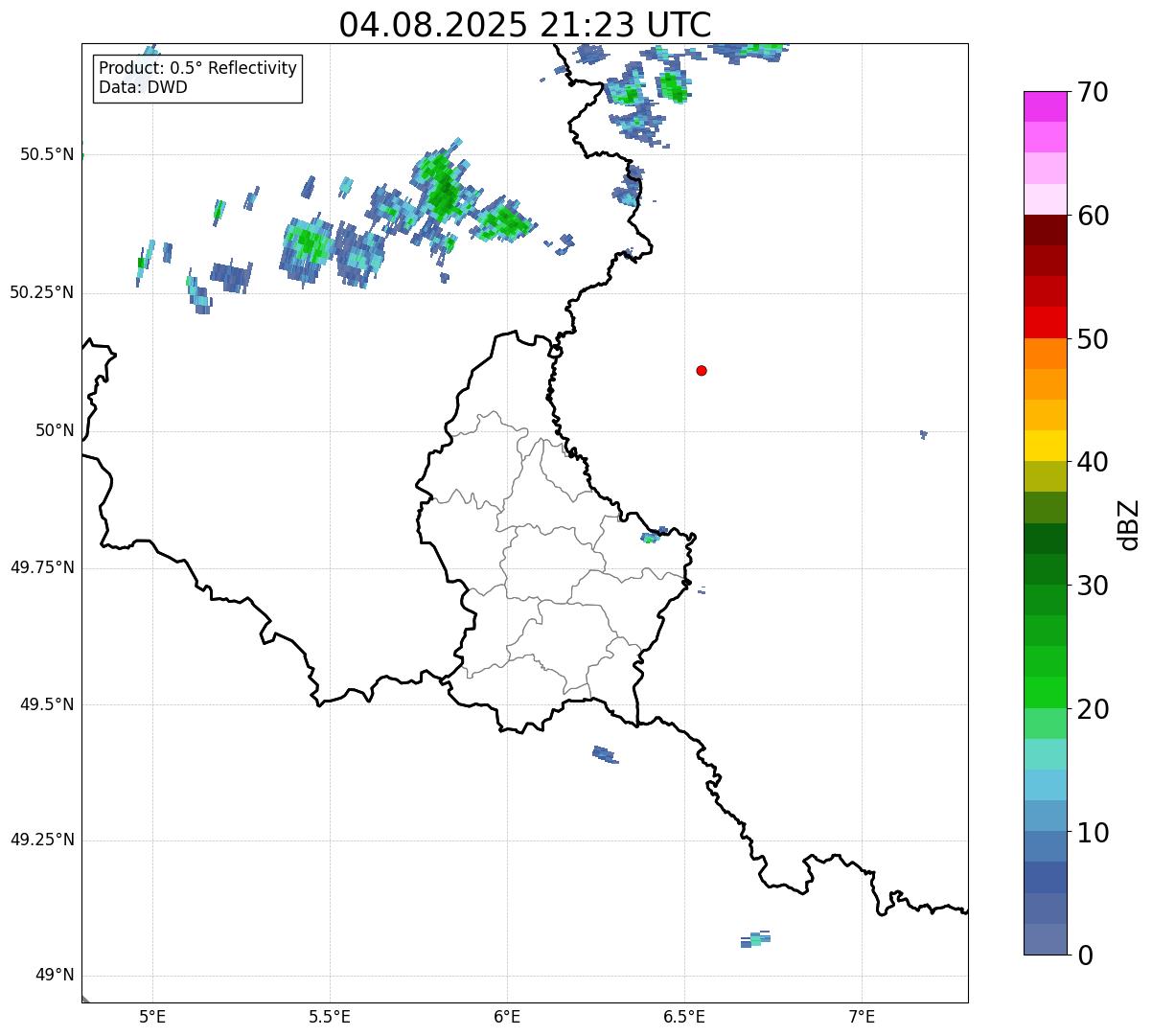This screenshot has height=1036, width=1152.
Task: Click the small radar echo near 50°N 7.2°E
Action: [x=923, y=434]
